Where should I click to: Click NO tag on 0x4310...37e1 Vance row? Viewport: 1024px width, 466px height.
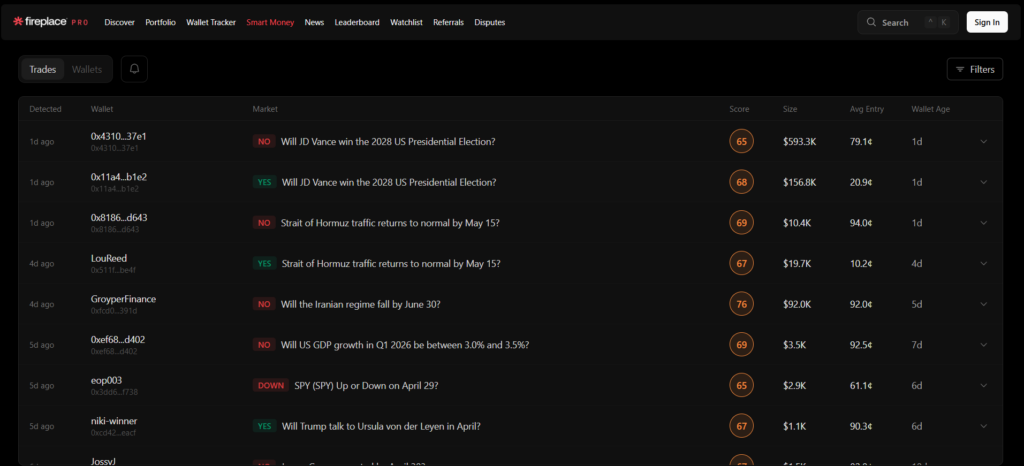(x=264, y=142)
